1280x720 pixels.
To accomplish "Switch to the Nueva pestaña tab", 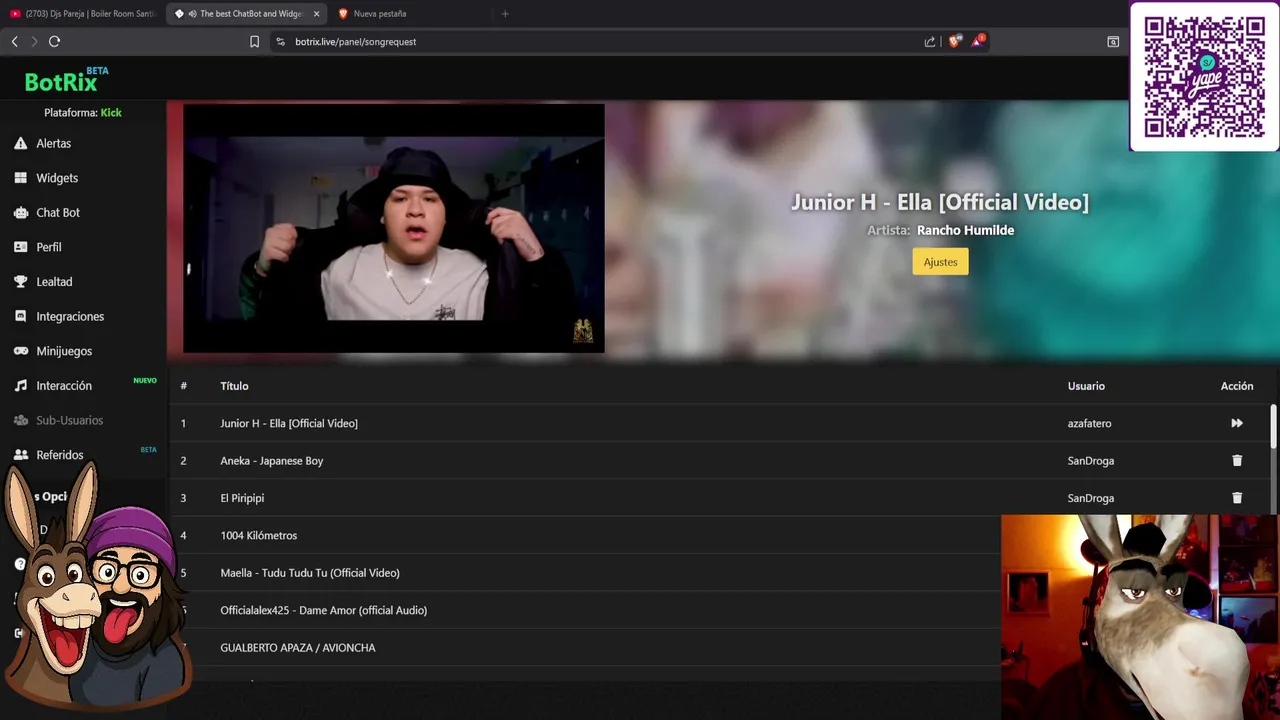I will coord(410,14).
